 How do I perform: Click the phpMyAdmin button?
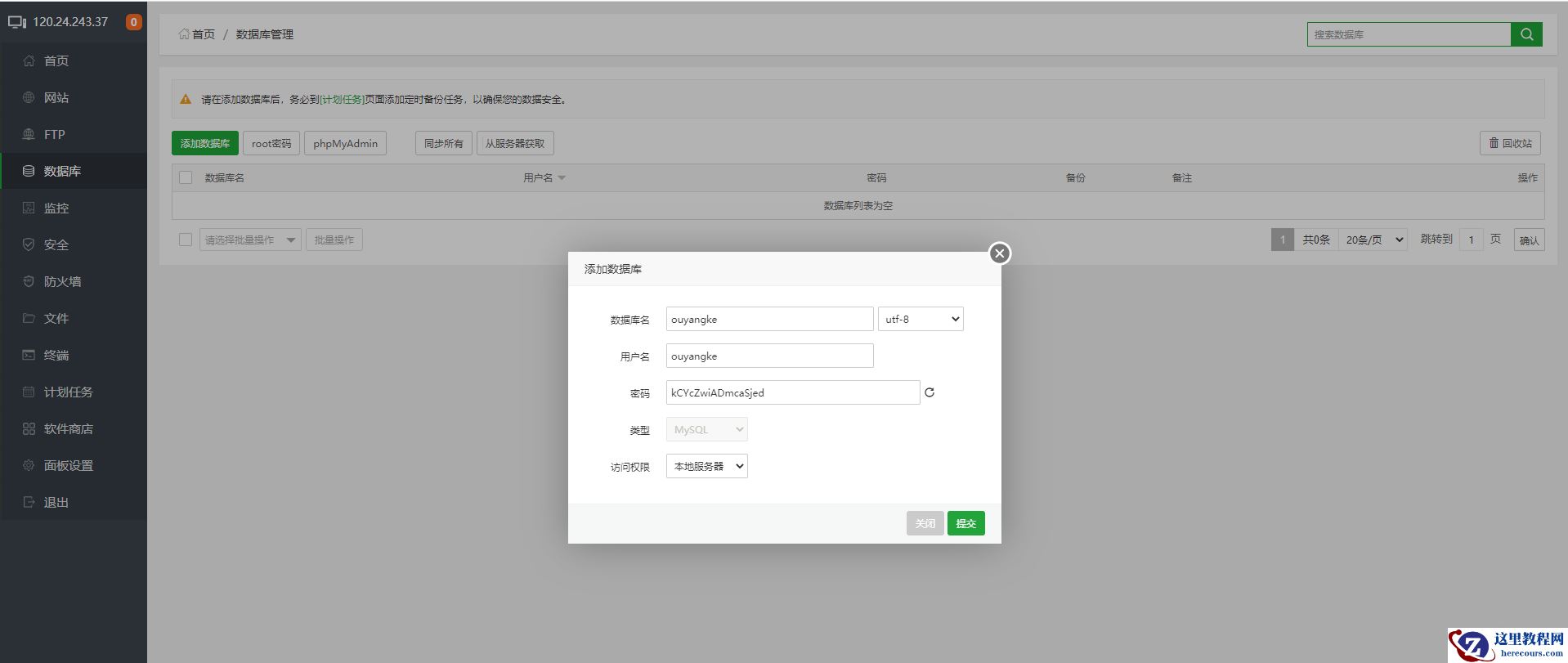(x=345, y=143)
